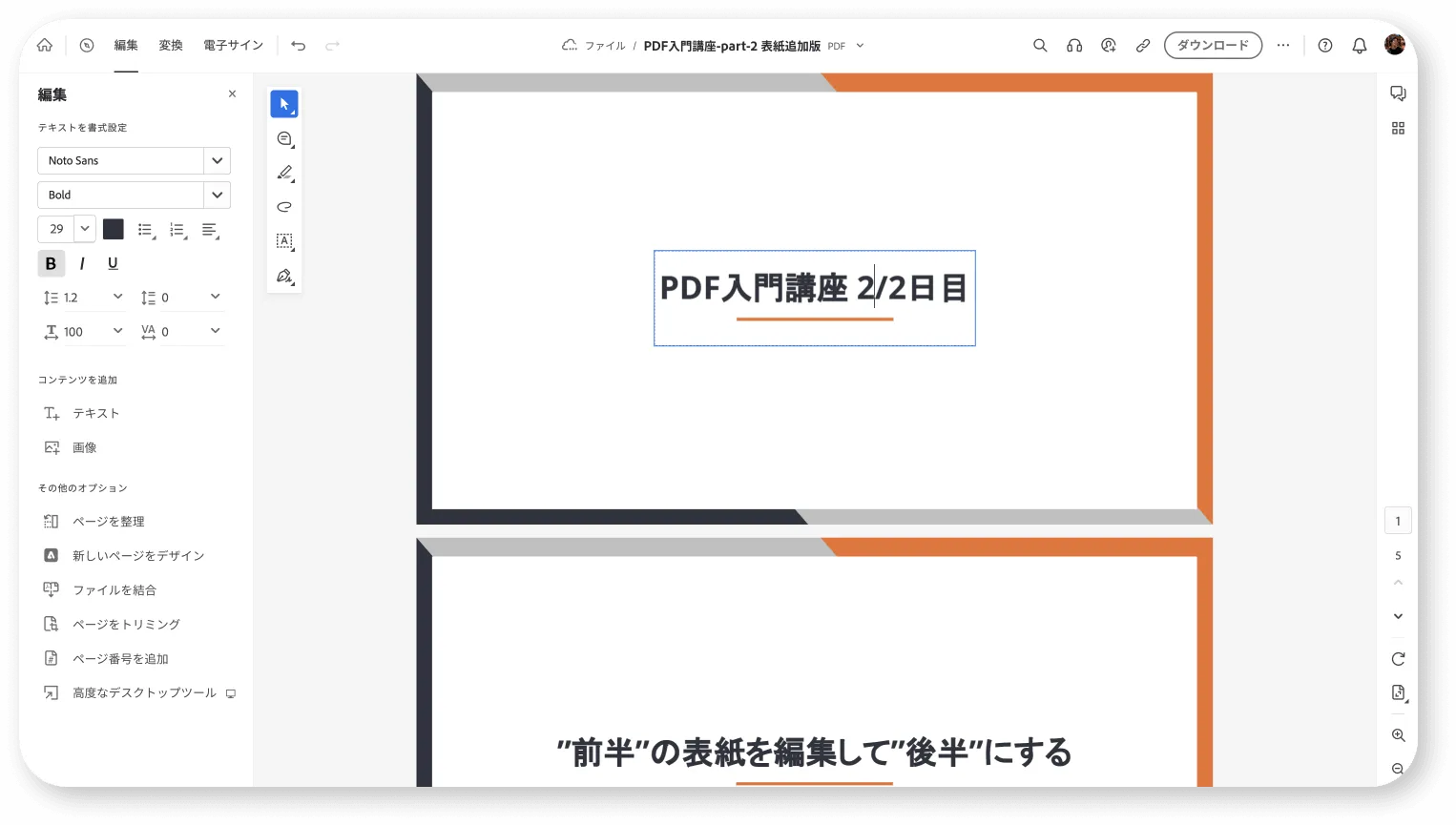The image size is (1456, 825).
Task: Click the heading ”前半”の表紙を編集して”後半”にする
Action: (x=814, y=753)
